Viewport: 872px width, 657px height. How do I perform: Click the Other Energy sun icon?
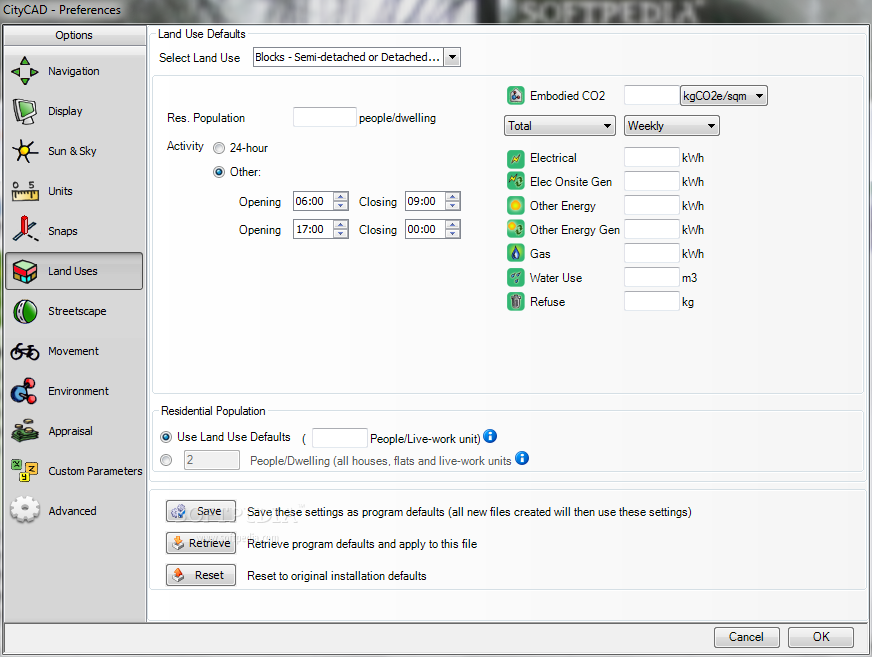tap(516, 206)
